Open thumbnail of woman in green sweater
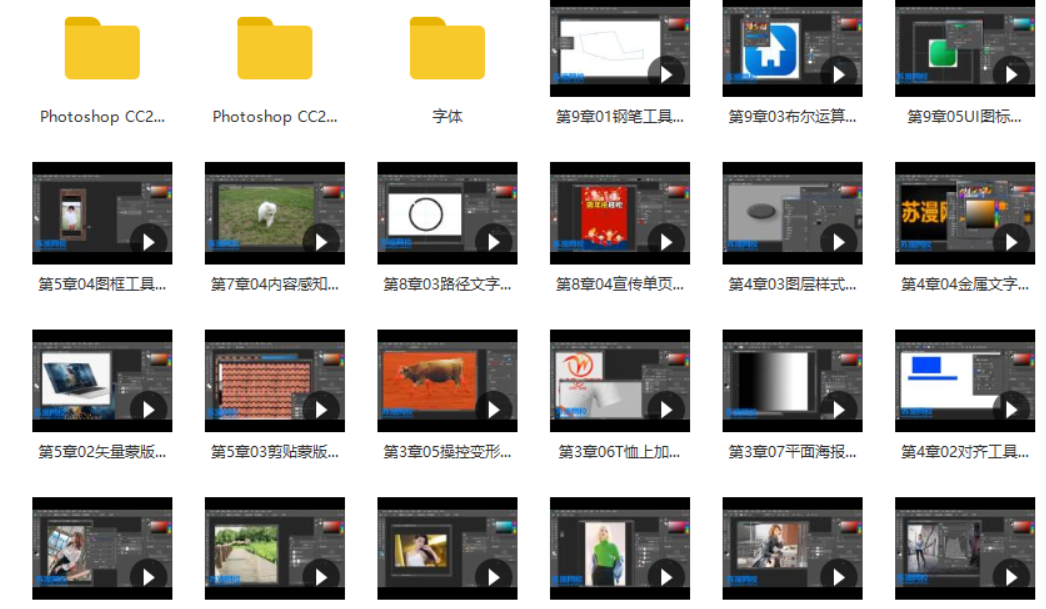The image size is (1046, 609). click(620, 548)
